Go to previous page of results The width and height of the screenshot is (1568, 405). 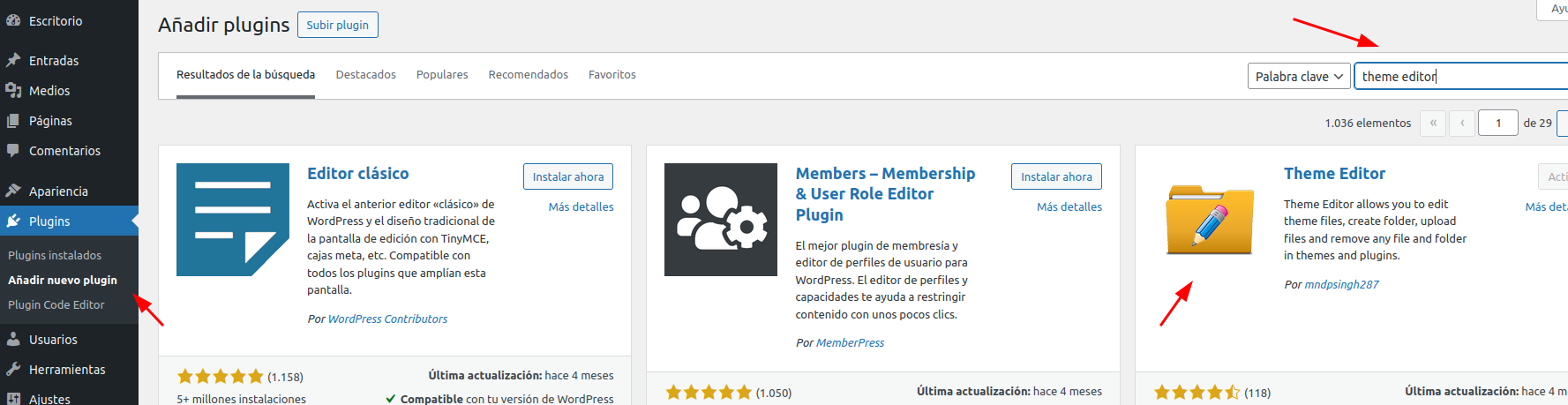point(1462,123)
